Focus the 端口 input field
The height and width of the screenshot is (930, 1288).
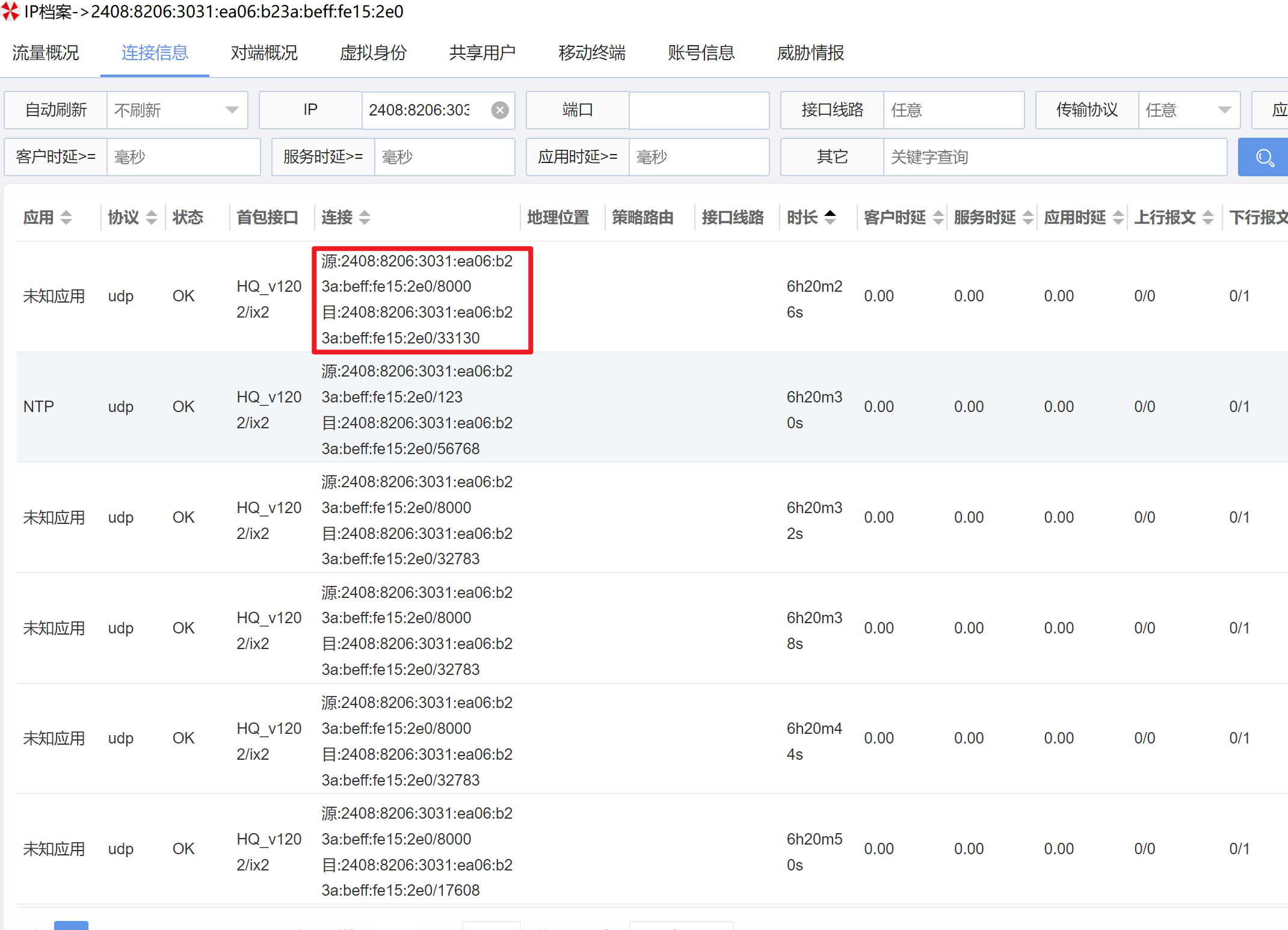[698, 110]
